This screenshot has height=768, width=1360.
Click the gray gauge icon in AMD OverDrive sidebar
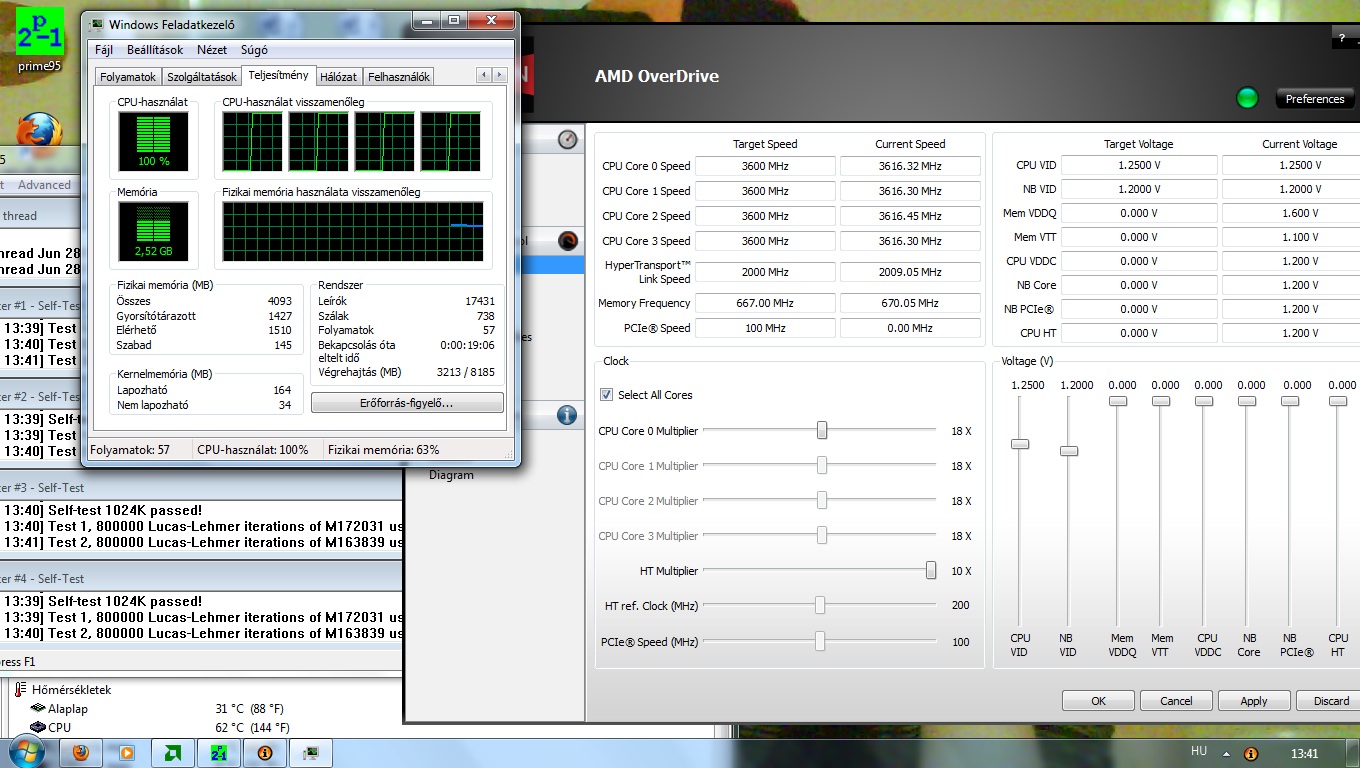tap(568, 140)
